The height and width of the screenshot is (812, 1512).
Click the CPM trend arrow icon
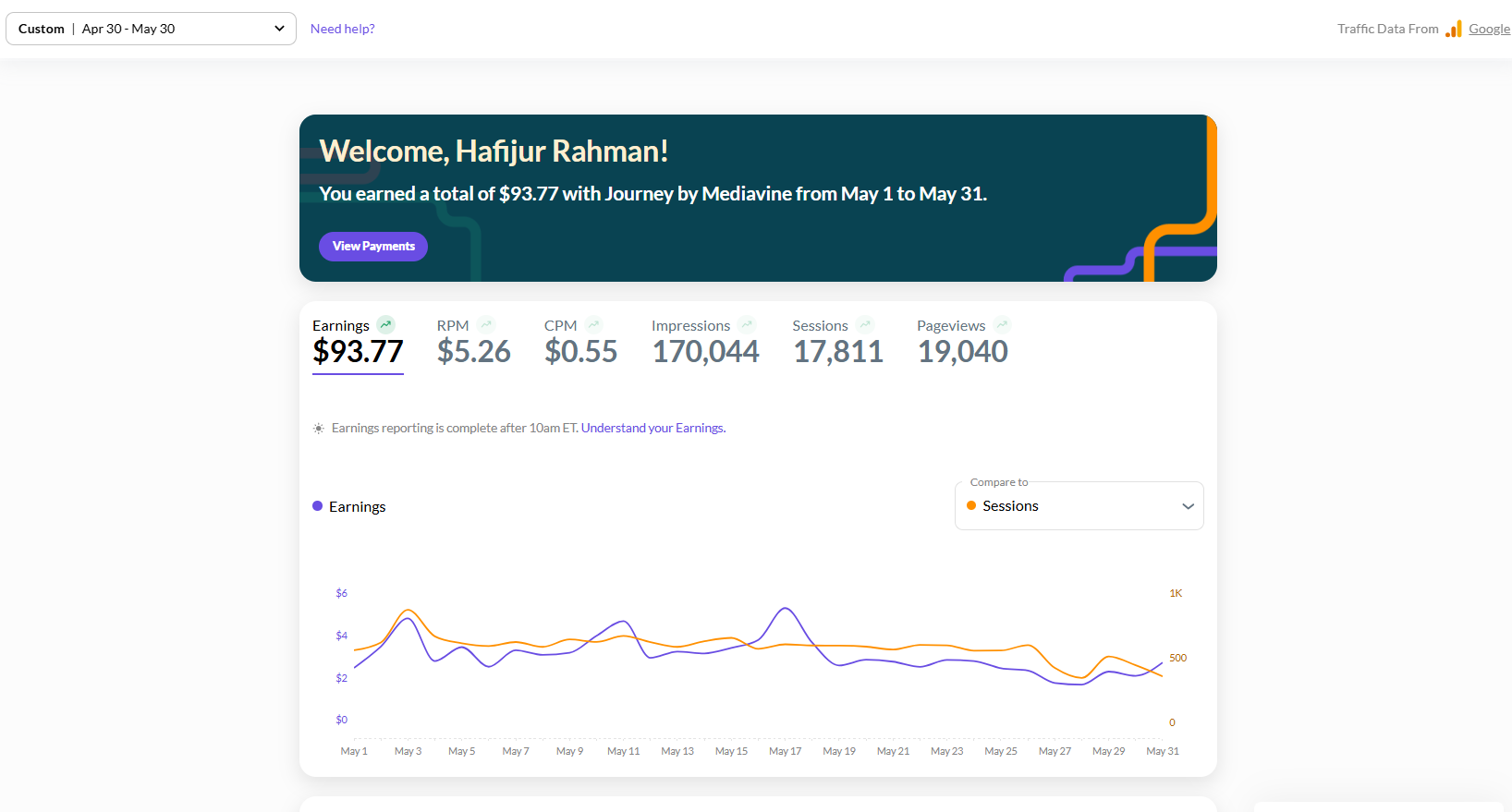pyautogui.click(x=594, y=325)
